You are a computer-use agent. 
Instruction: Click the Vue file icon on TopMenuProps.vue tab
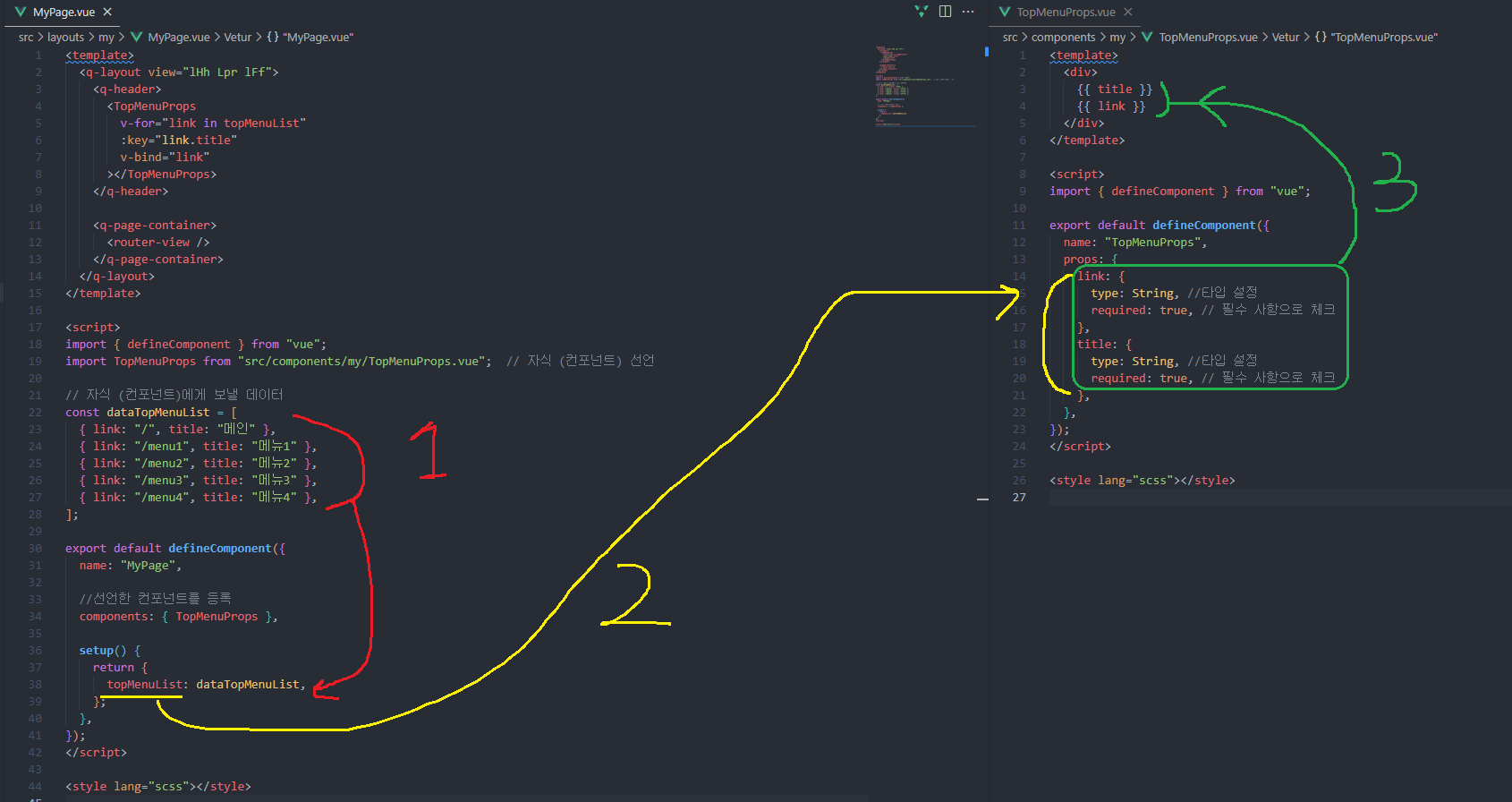1005,12
